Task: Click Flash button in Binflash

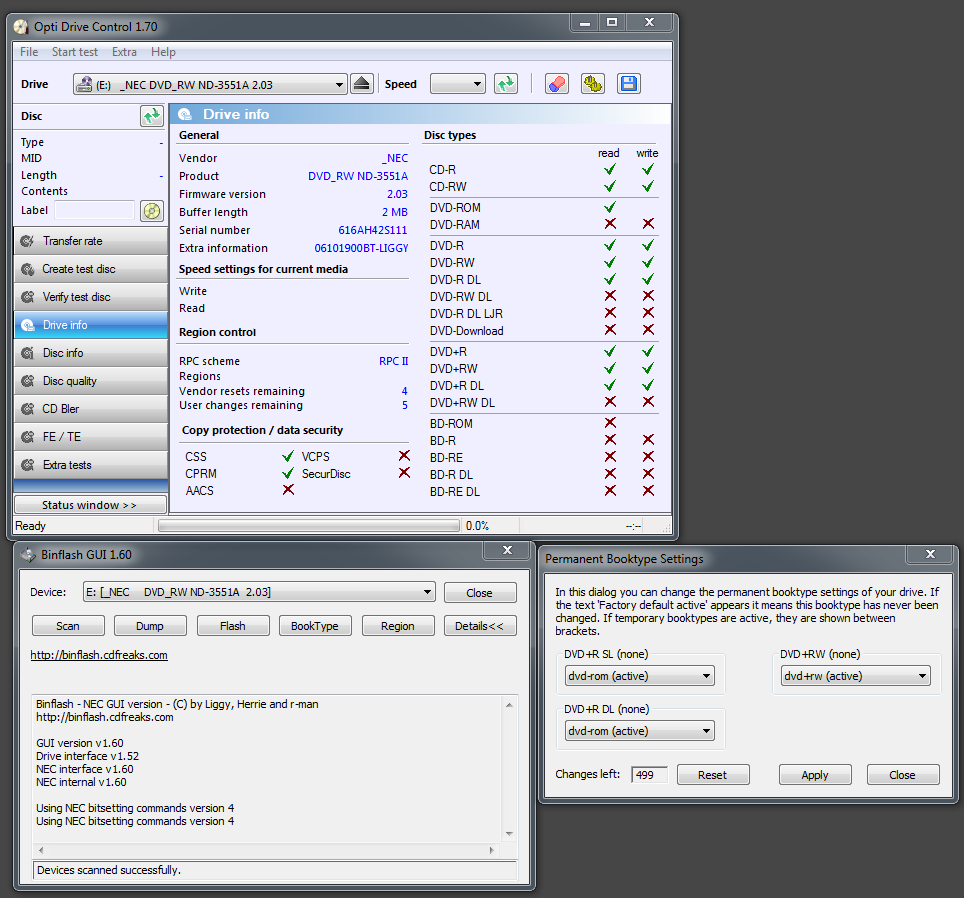Action: click(232, 626)
